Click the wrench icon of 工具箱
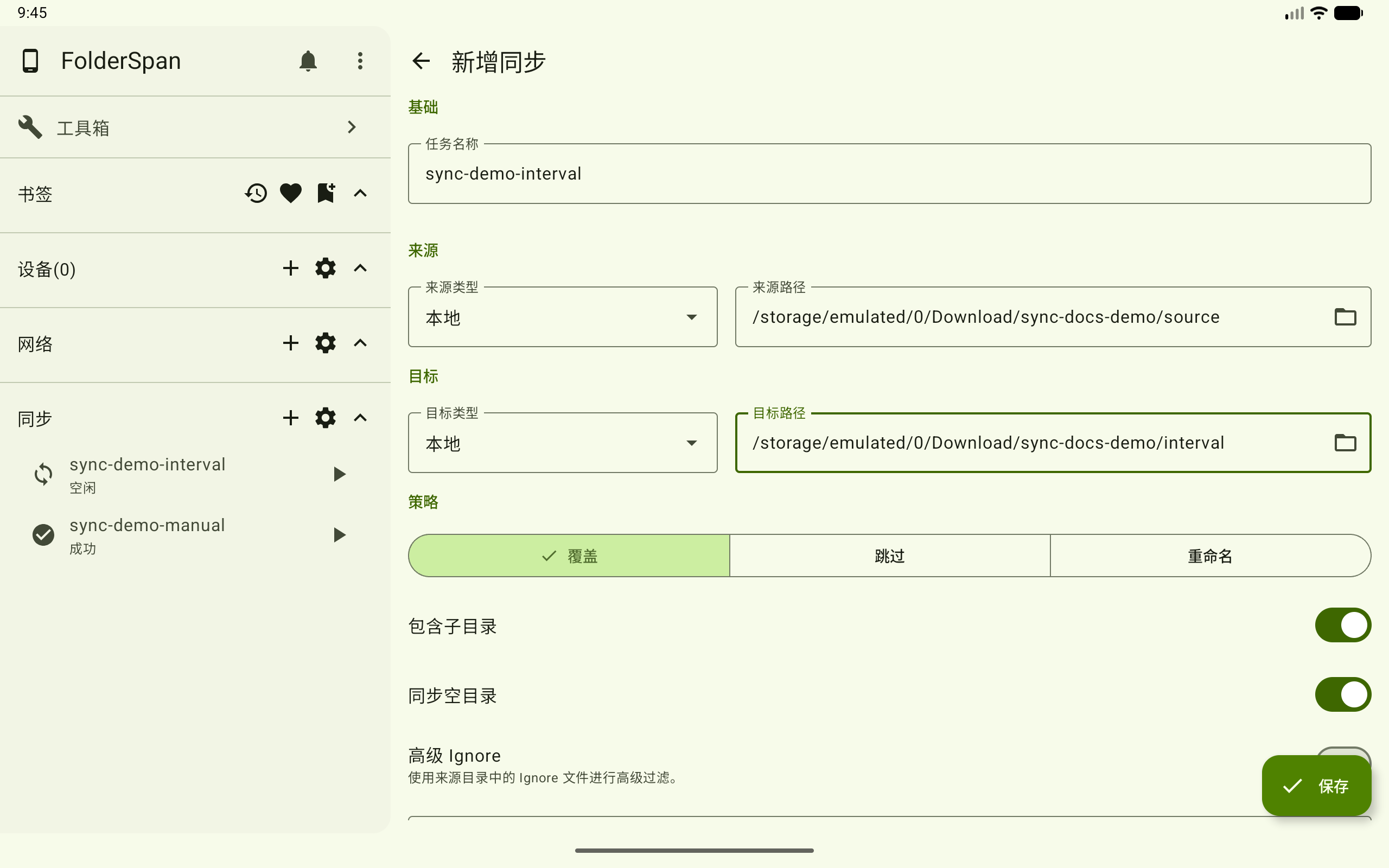 point(30,127)
